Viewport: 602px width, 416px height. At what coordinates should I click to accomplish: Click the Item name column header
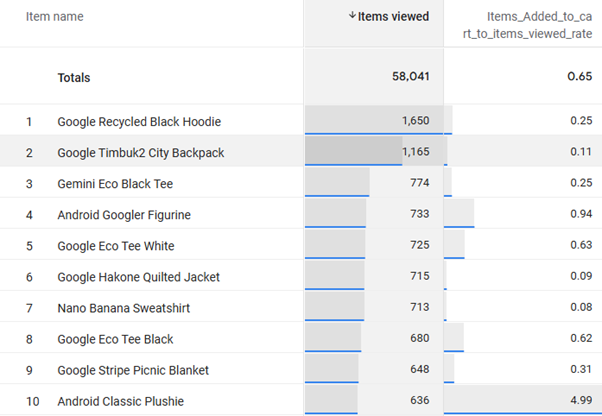(55, 16)
